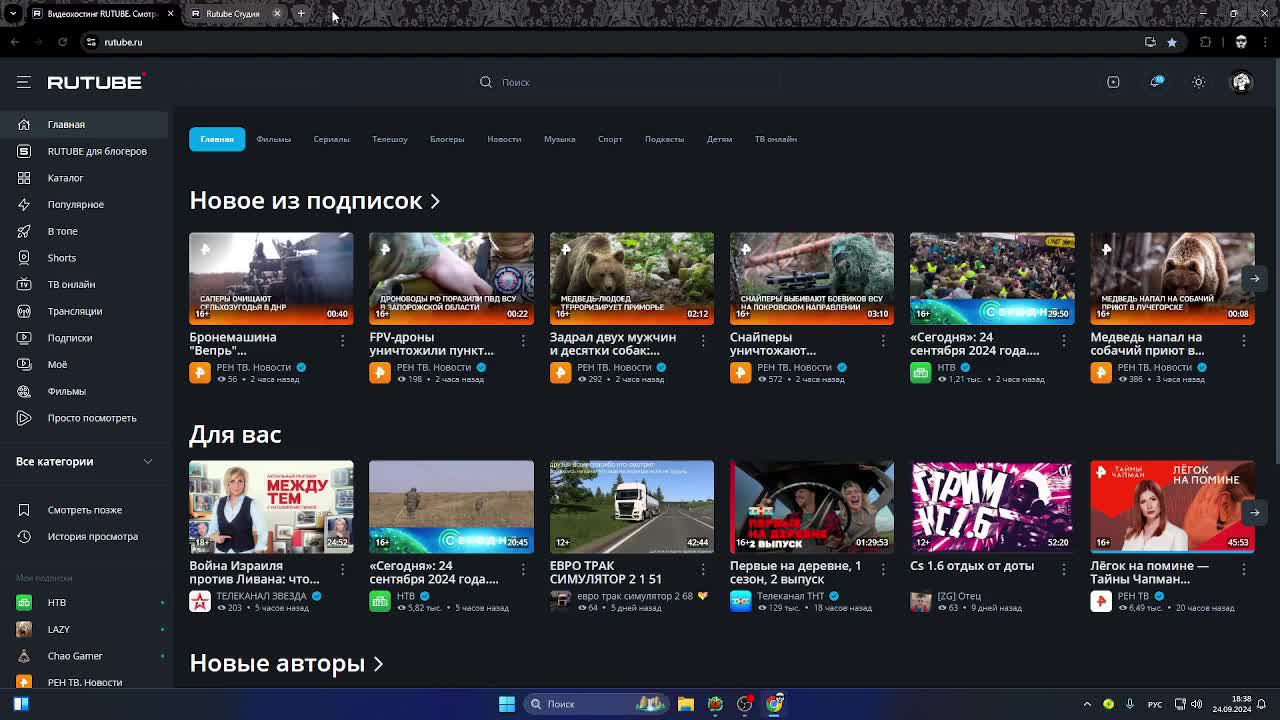Viewport: 1280px width, 720px height.
Task: Open Подписки in sidebar
Action: (84, 338)
